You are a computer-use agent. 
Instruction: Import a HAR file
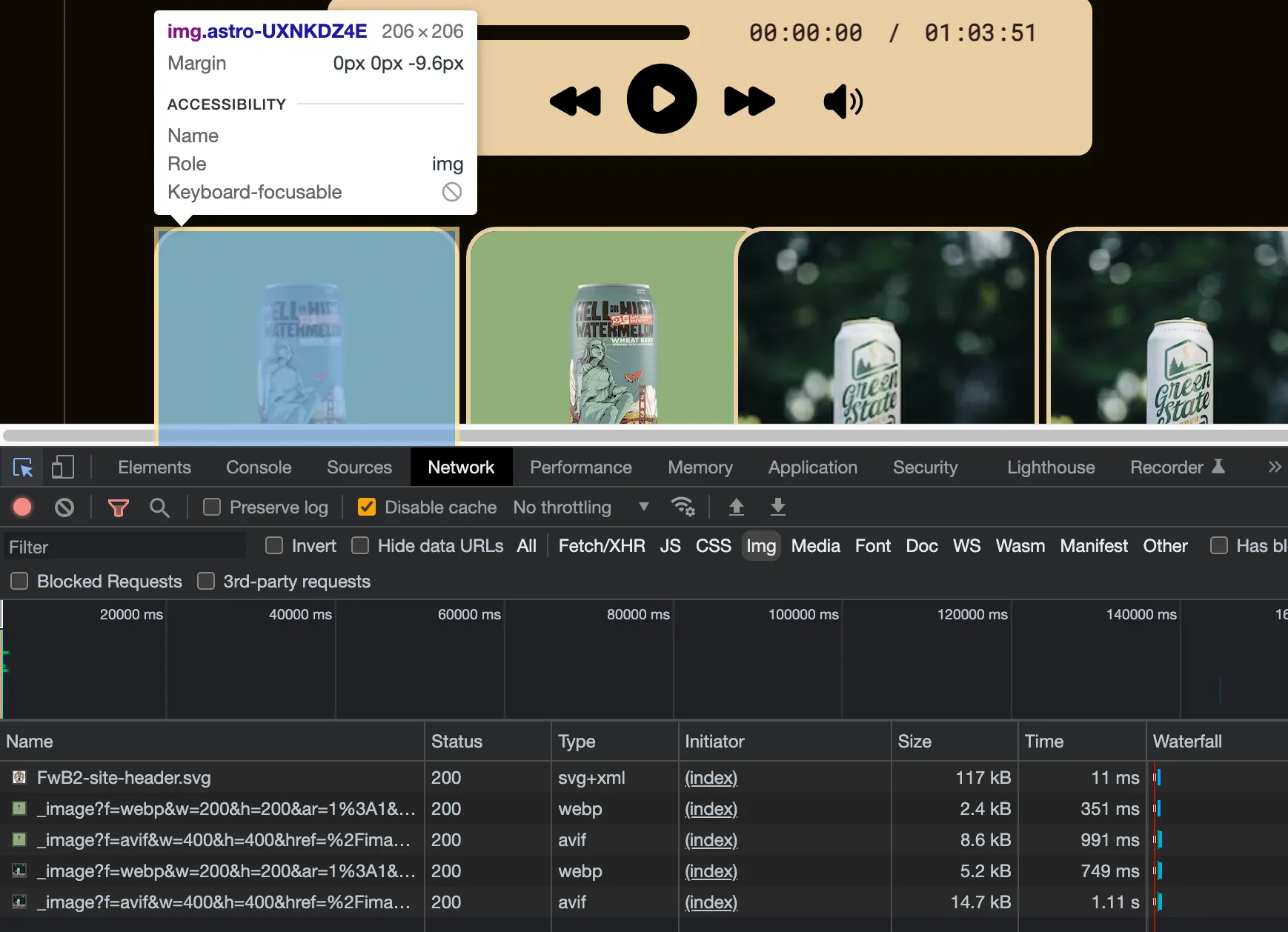click(x=737, y=507)
